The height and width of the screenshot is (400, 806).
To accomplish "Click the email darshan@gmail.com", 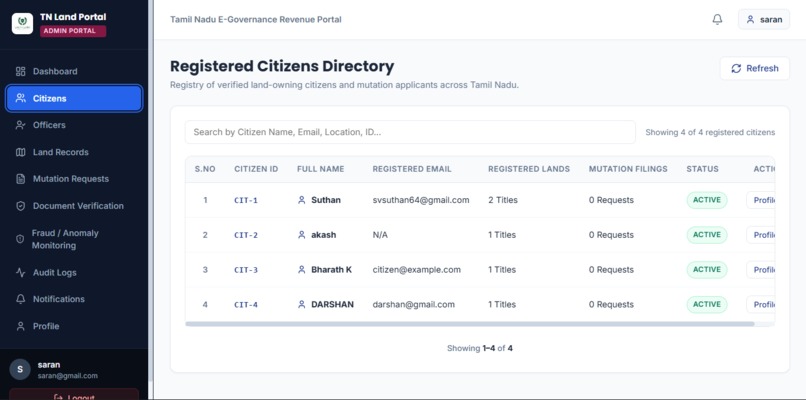I will (x=414, y=304).
